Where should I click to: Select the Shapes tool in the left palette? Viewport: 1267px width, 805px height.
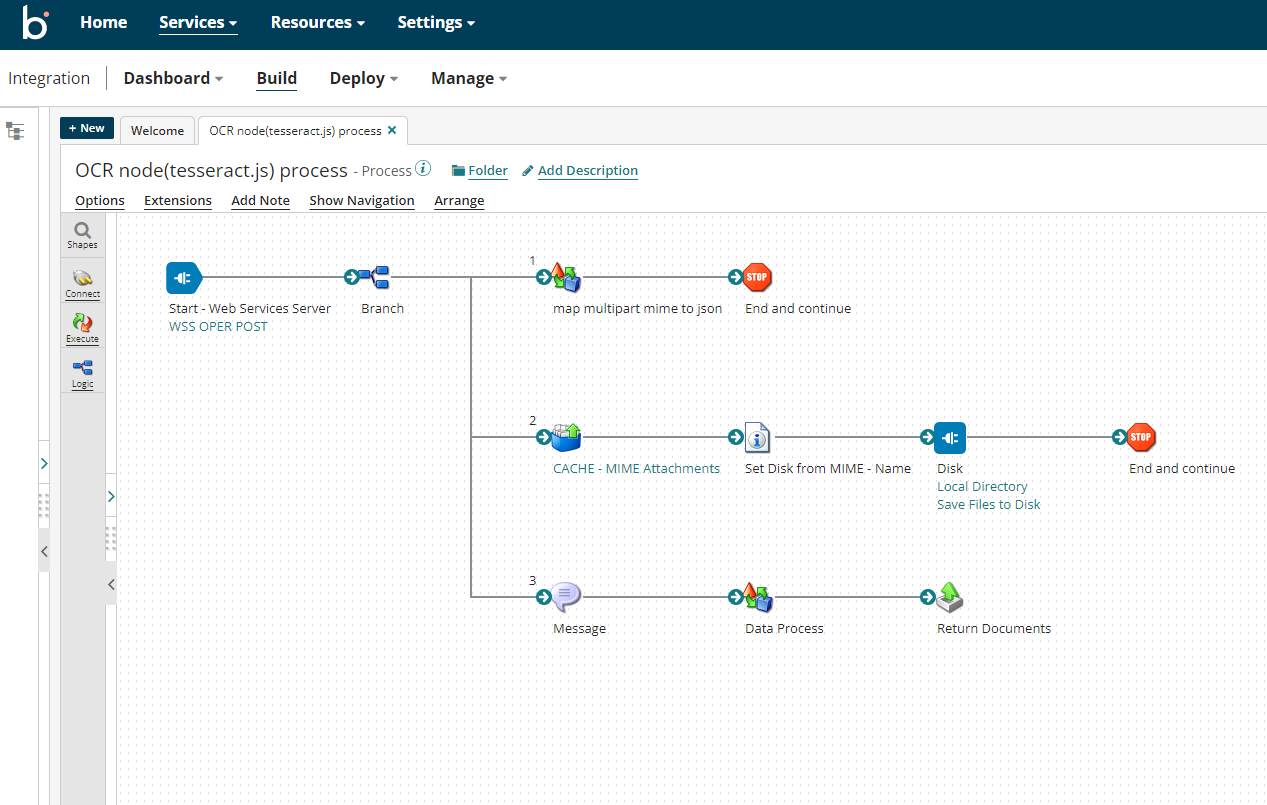(81, 234)
